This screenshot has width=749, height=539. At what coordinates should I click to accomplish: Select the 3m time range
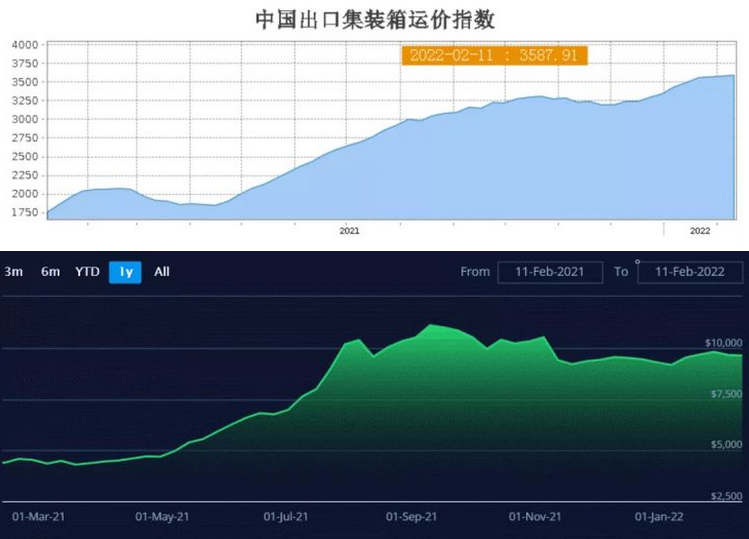click(x=14, y=271)
